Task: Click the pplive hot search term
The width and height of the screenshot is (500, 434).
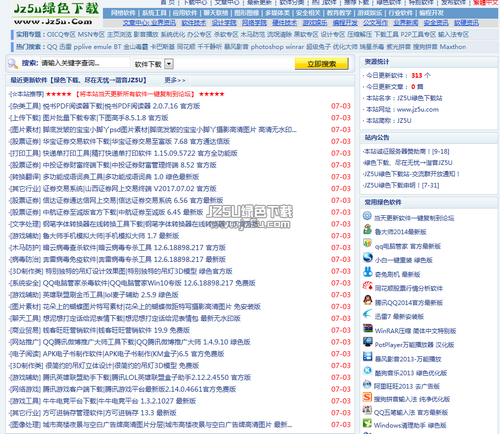Action: (82, 47)
